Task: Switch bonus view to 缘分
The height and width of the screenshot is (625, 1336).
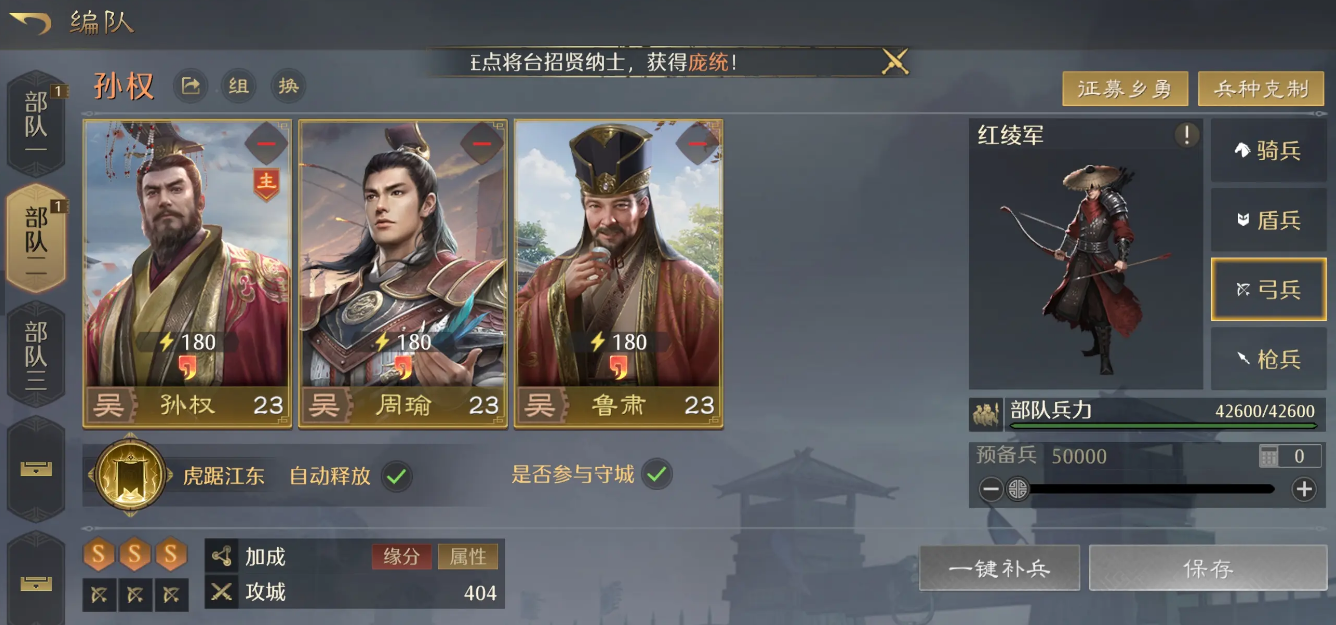Action: [x=402, y=556]
